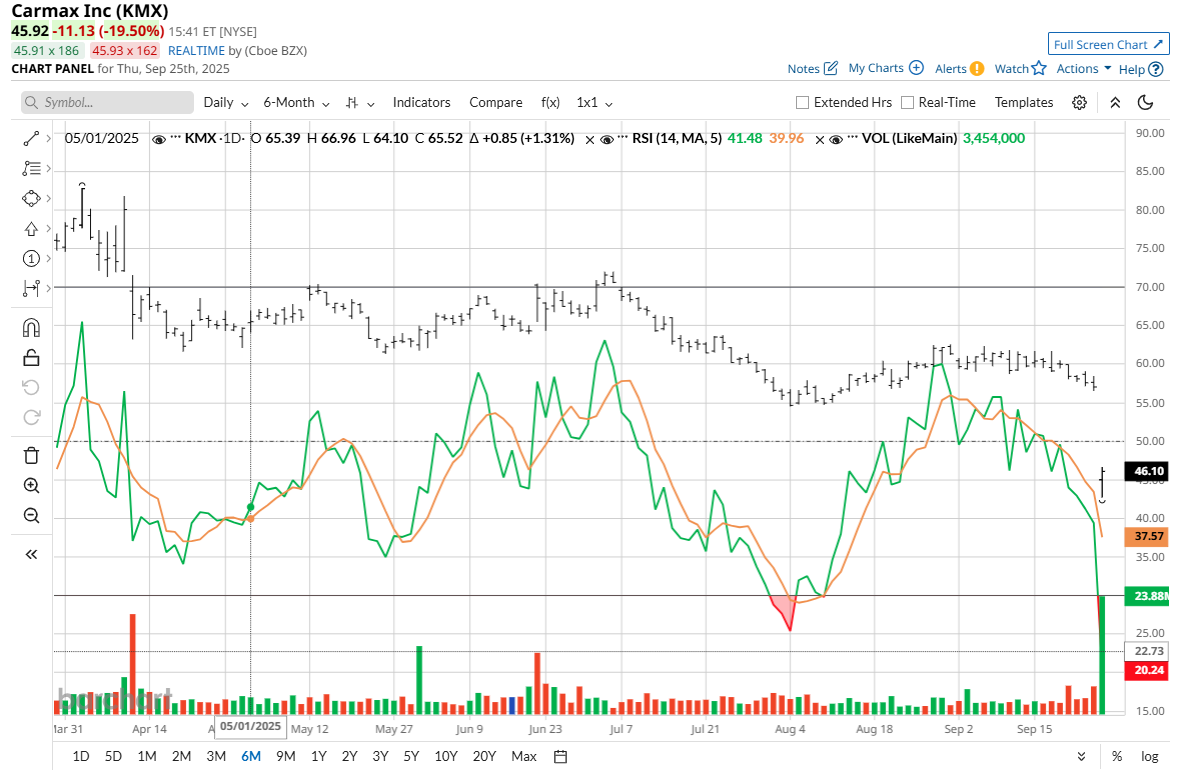The image size is (1201, 772).
Task: Zoom out of the chart
Action: point(31,516)
